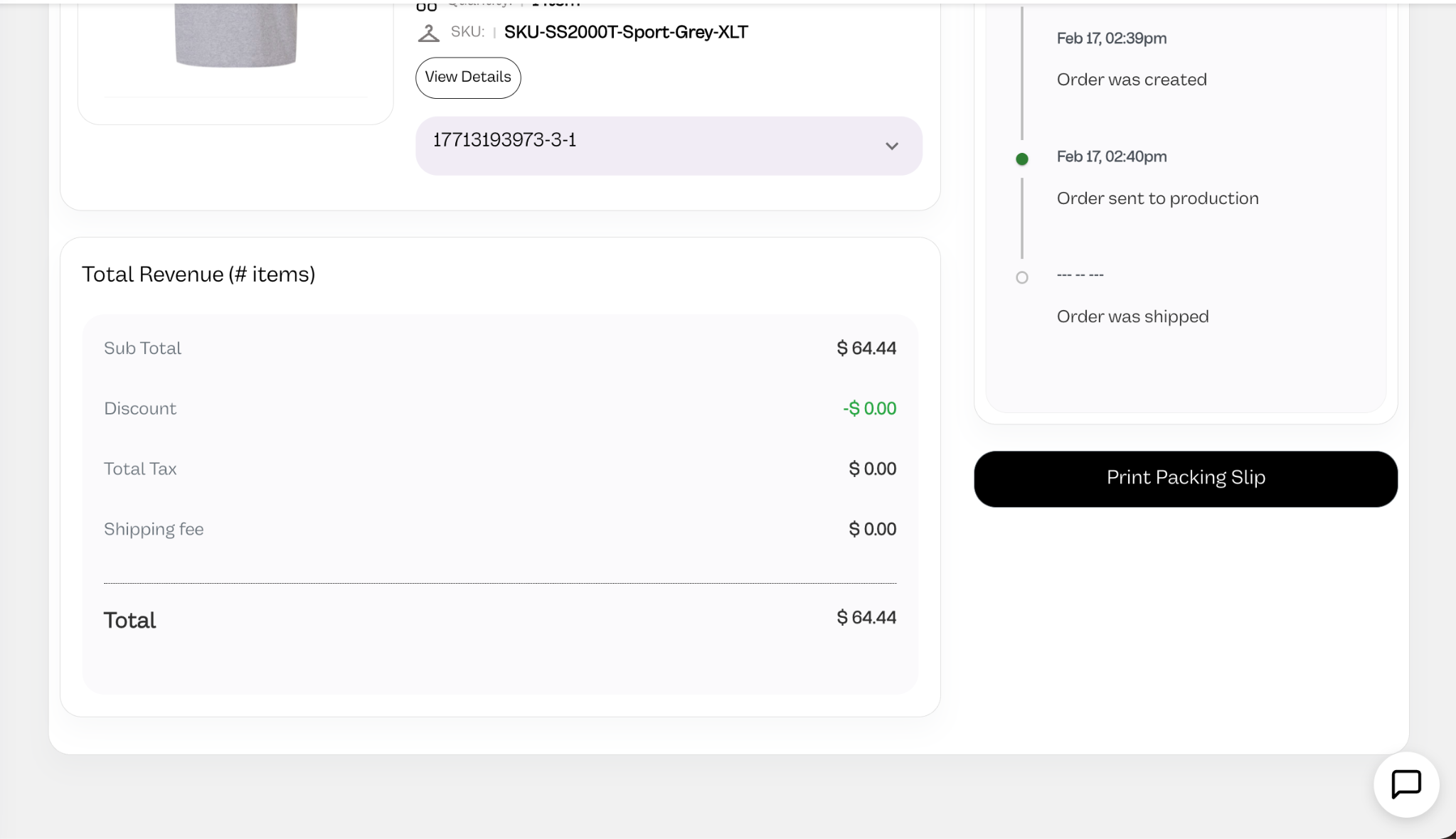Click the hanger SKU icon
This screenshot has height=839, width=1456.
click(428, 33)
